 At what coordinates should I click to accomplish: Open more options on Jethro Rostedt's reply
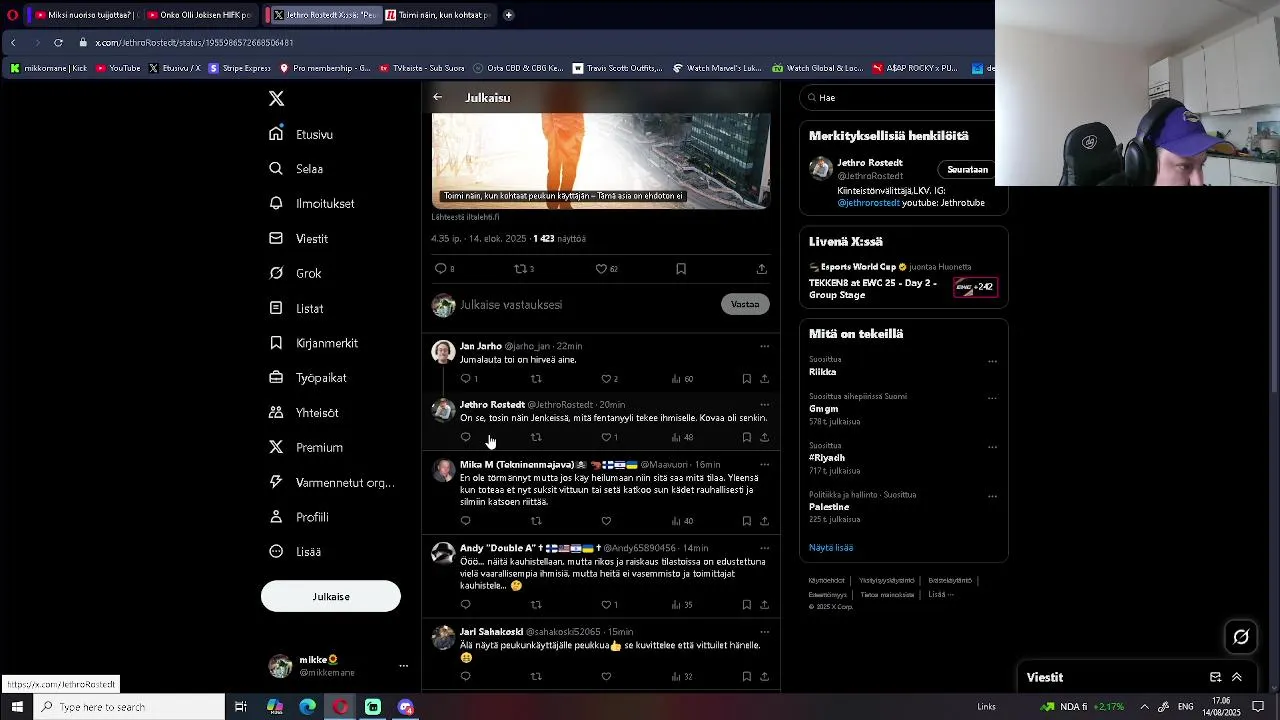coord(764,404)
